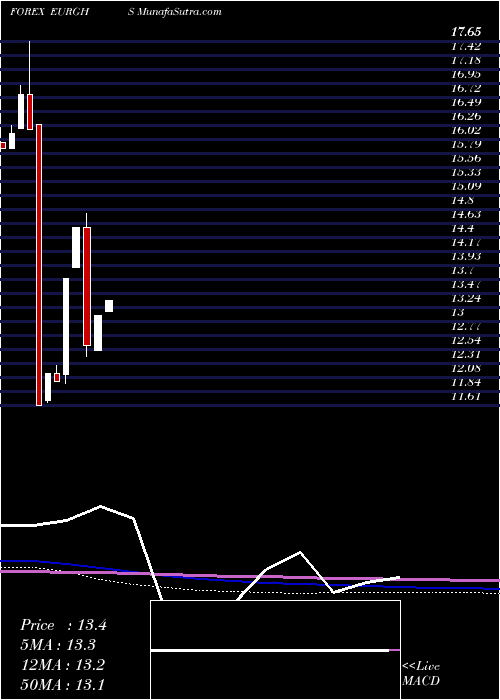Click the 15.79 price label
Viewport: 500px width, 700px height.
(466, 144)
